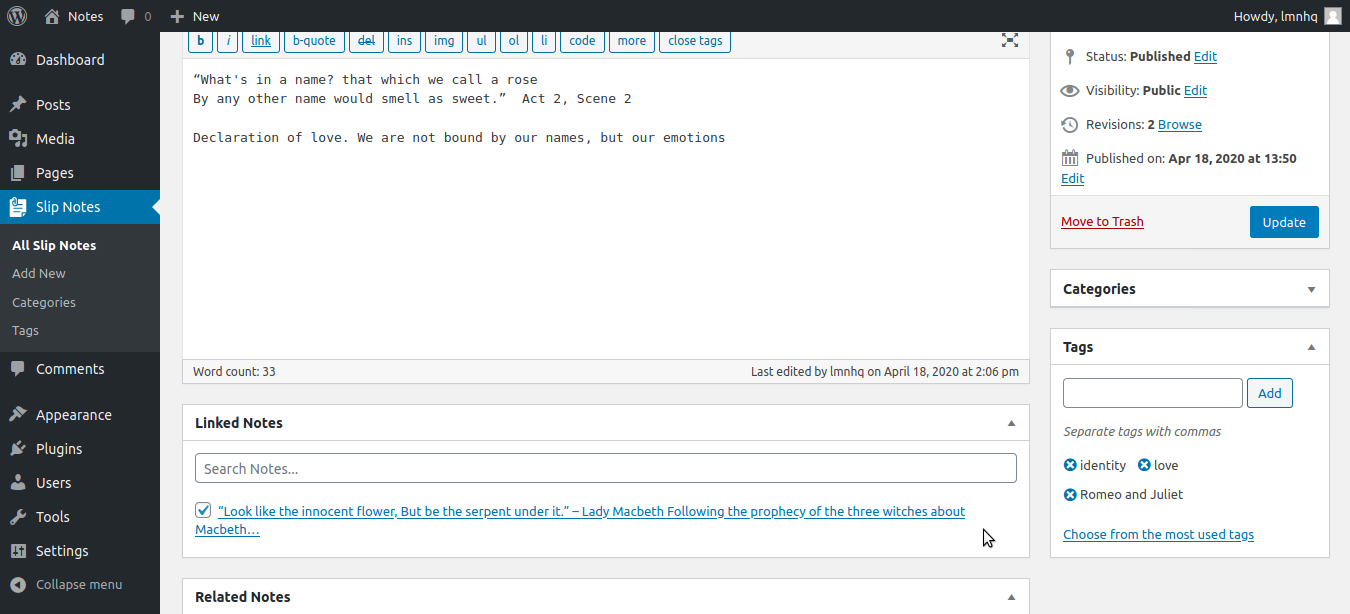Insert ins tag
Screen dimensions: 1350x614
pyautogui.click(x=404, y=41)
